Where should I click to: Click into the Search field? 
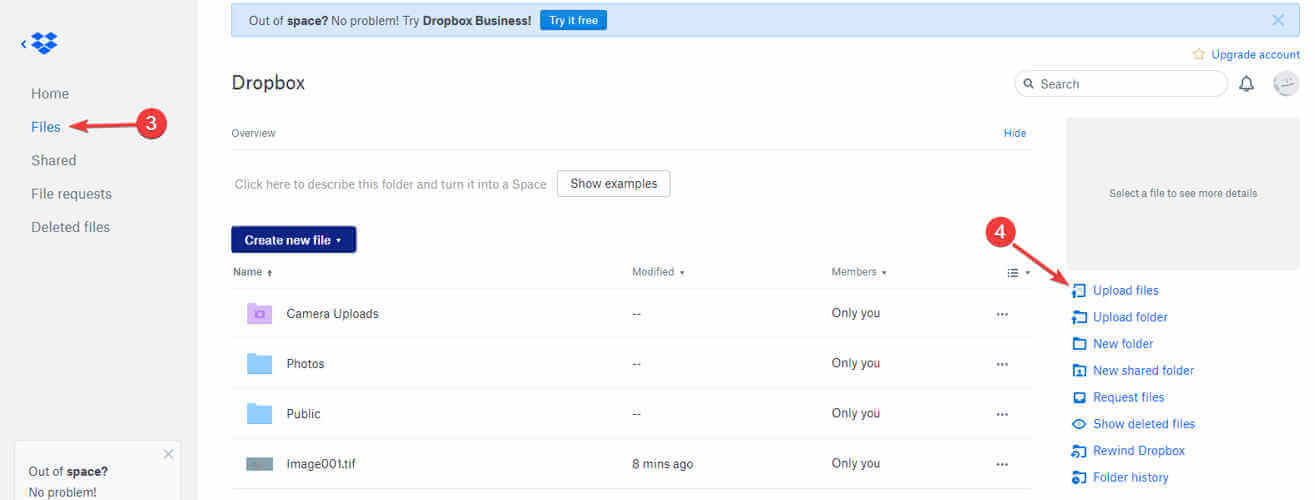point(1121,84)
